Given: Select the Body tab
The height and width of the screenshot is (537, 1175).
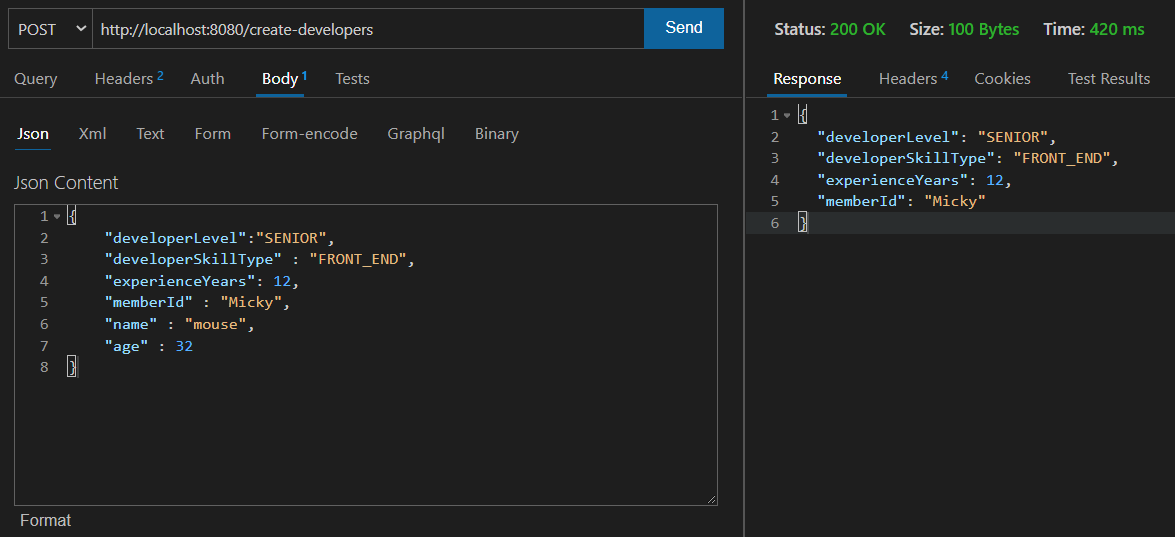Looking at the screenshot, I should coord(284,79).
